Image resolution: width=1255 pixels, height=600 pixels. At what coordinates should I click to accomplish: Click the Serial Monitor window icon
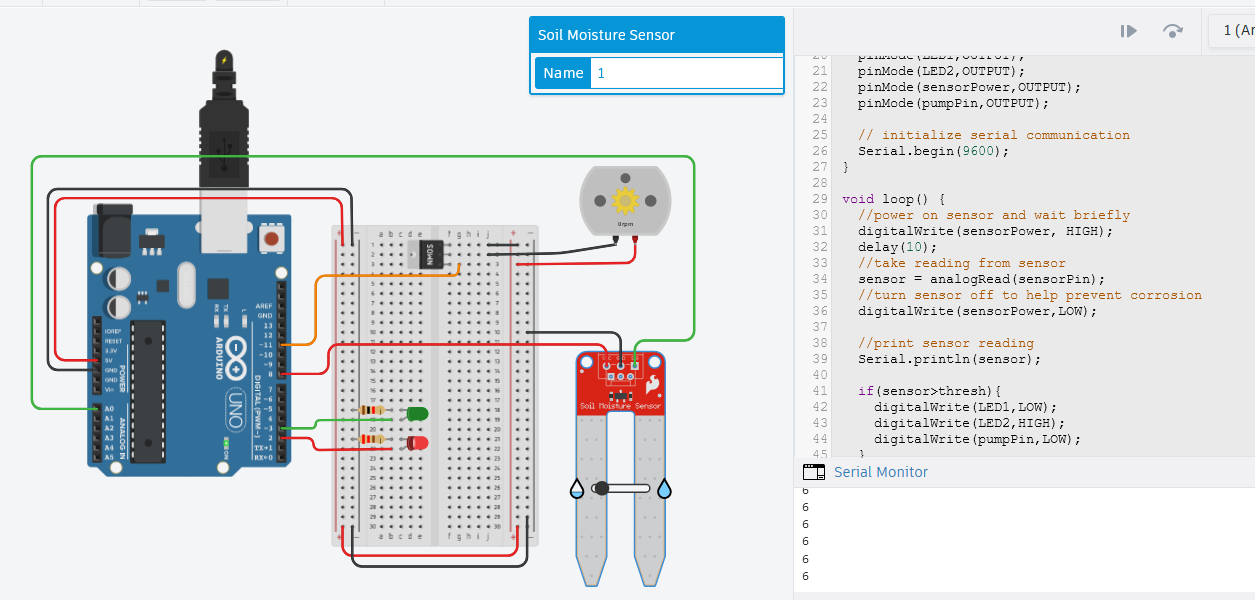point(813,472)
